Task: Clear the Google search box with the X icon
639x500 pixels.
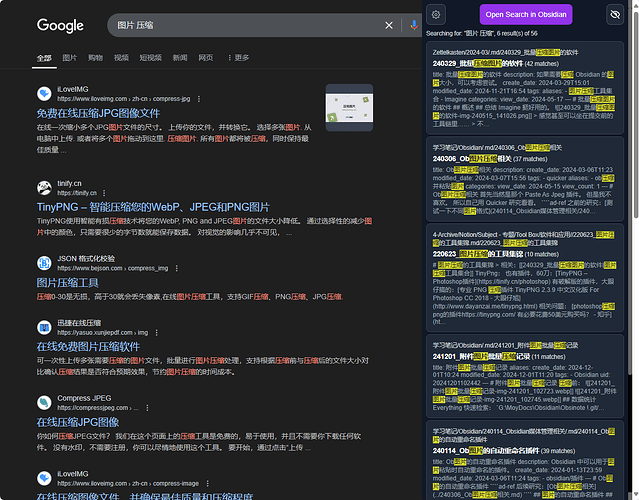Action: (x=389, y=25)
